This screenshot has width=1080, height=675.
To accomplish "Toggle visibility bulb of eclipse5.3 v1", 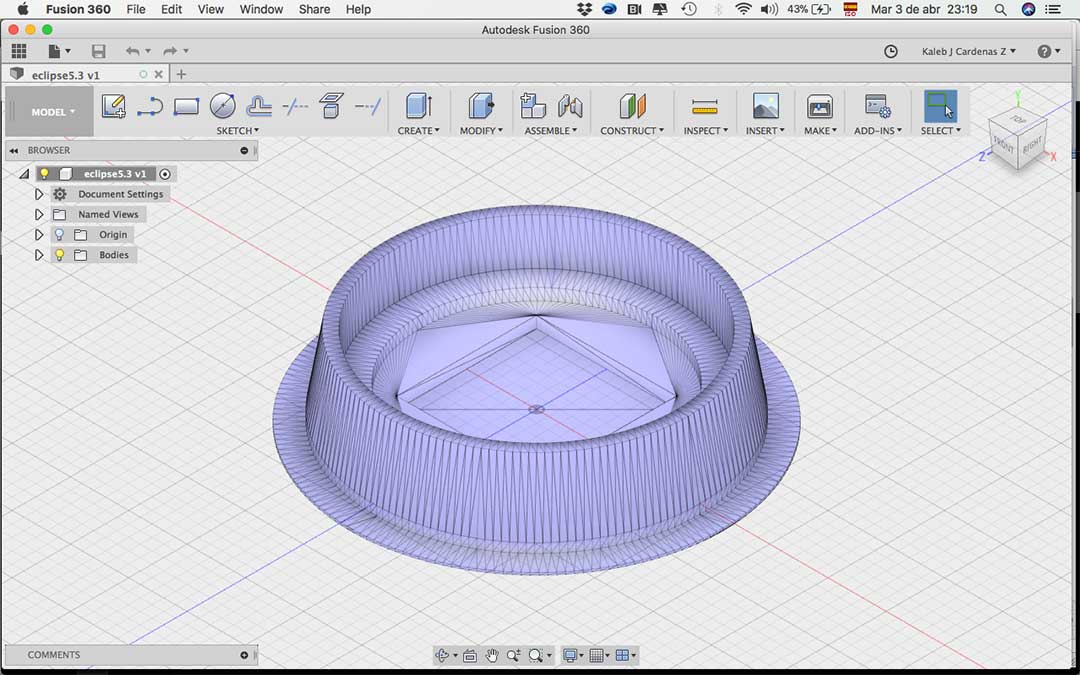I will 44,174.
